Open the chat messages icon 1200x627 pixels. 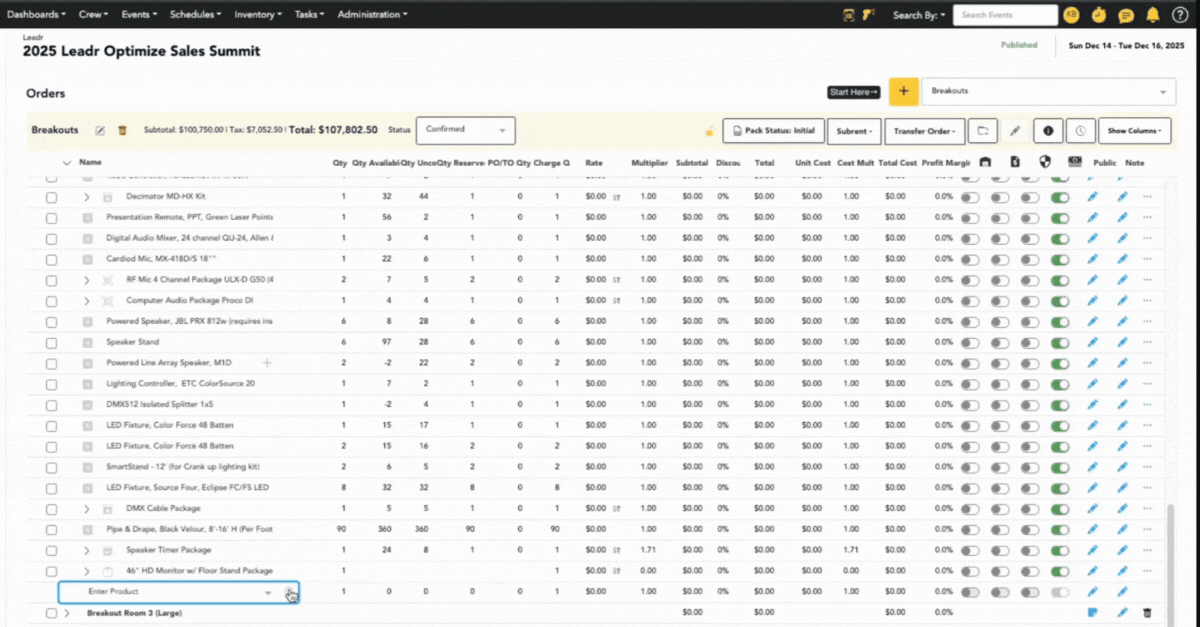coord(1126,15)
